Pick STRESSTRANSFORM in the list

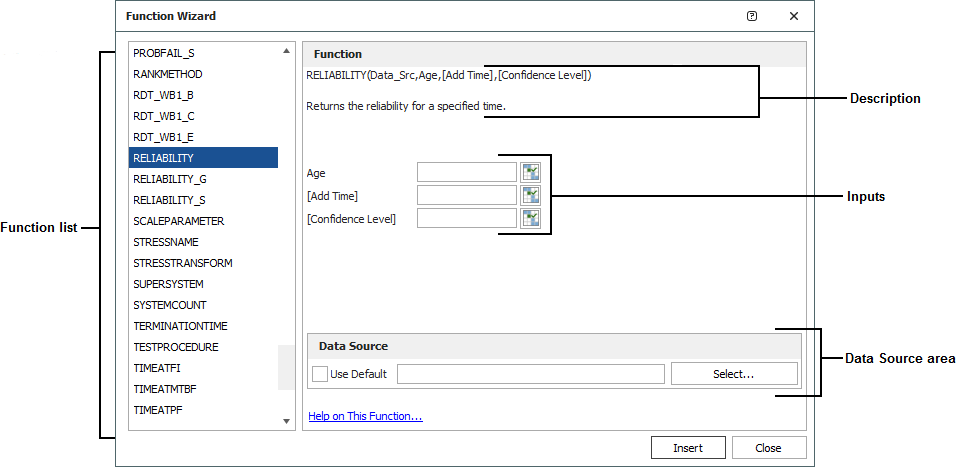(182, 263)
